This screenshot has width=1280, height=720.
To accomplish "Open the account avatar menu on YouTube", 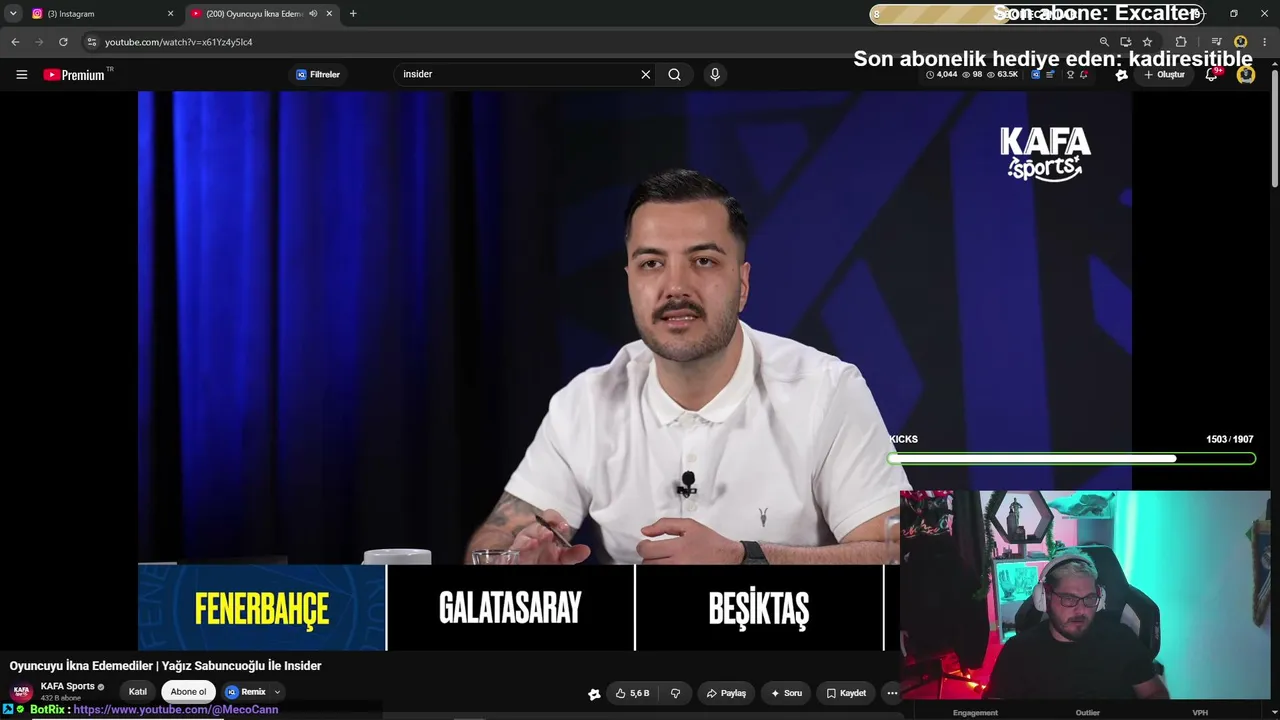I will [1246, 74].
